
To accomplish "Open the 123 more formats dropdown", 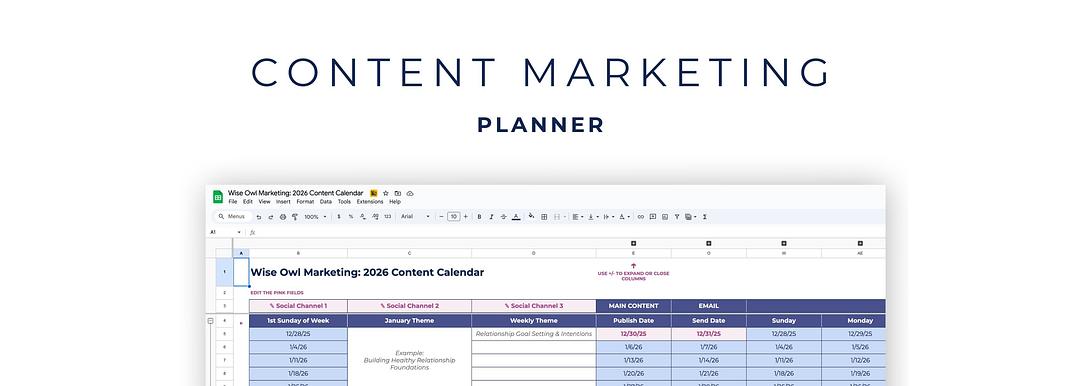I will click(x=387, y=216).
